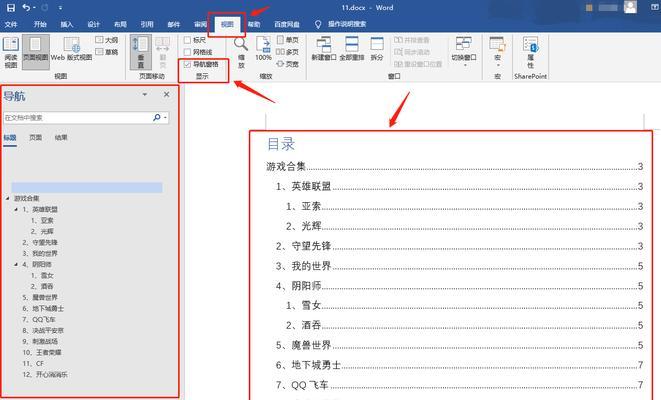Switch to 结果 (Results) navigation tab
661x400 pixels.
[61, 138]
